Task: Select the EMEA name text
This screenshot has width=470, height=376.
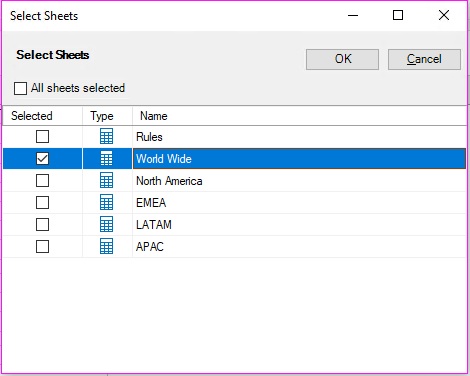Action: click(151, 203)
